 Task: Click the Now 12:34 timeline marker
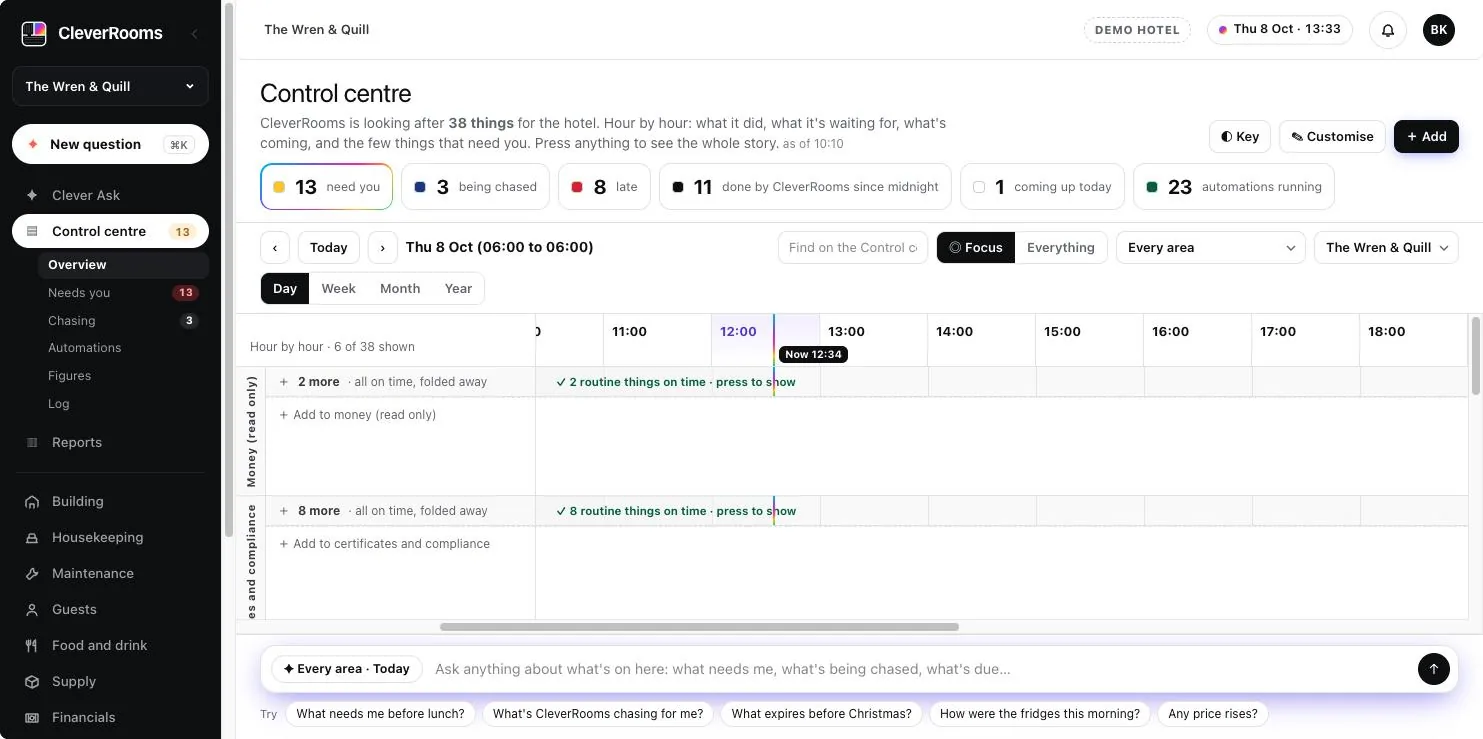pyautogui.click(x=812, y=354)
